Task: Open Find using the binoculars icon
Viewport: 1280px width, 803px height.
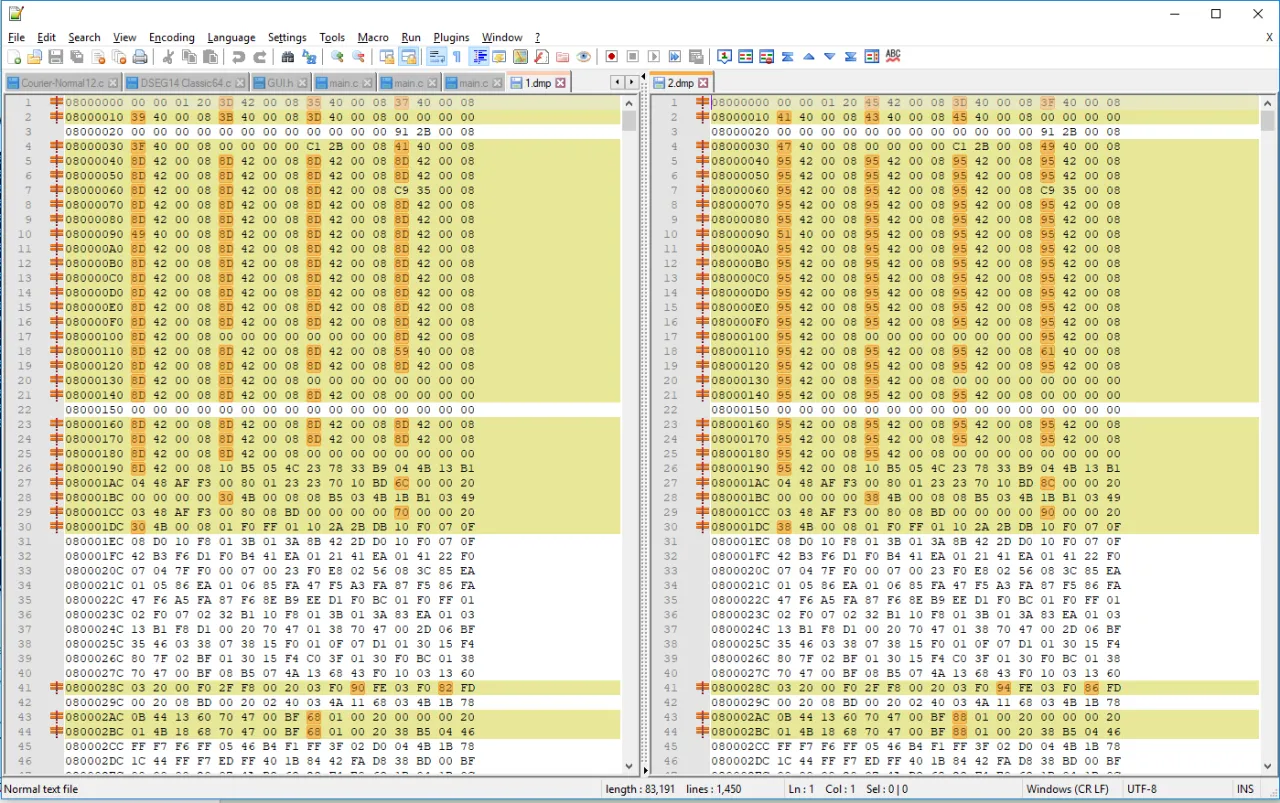Action: tap(288, 57)
